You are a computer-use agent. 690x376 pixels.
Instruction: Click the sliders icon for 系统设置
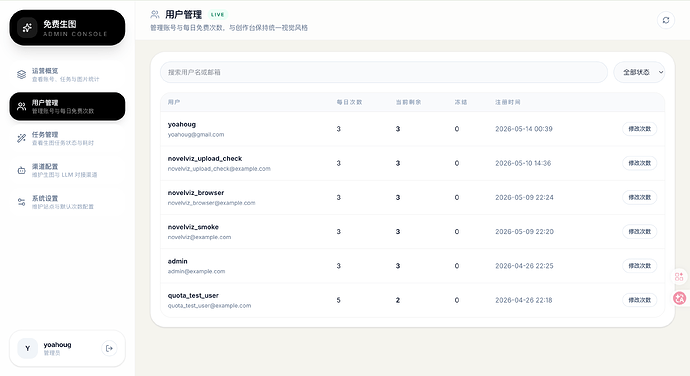tap(22, 202)
